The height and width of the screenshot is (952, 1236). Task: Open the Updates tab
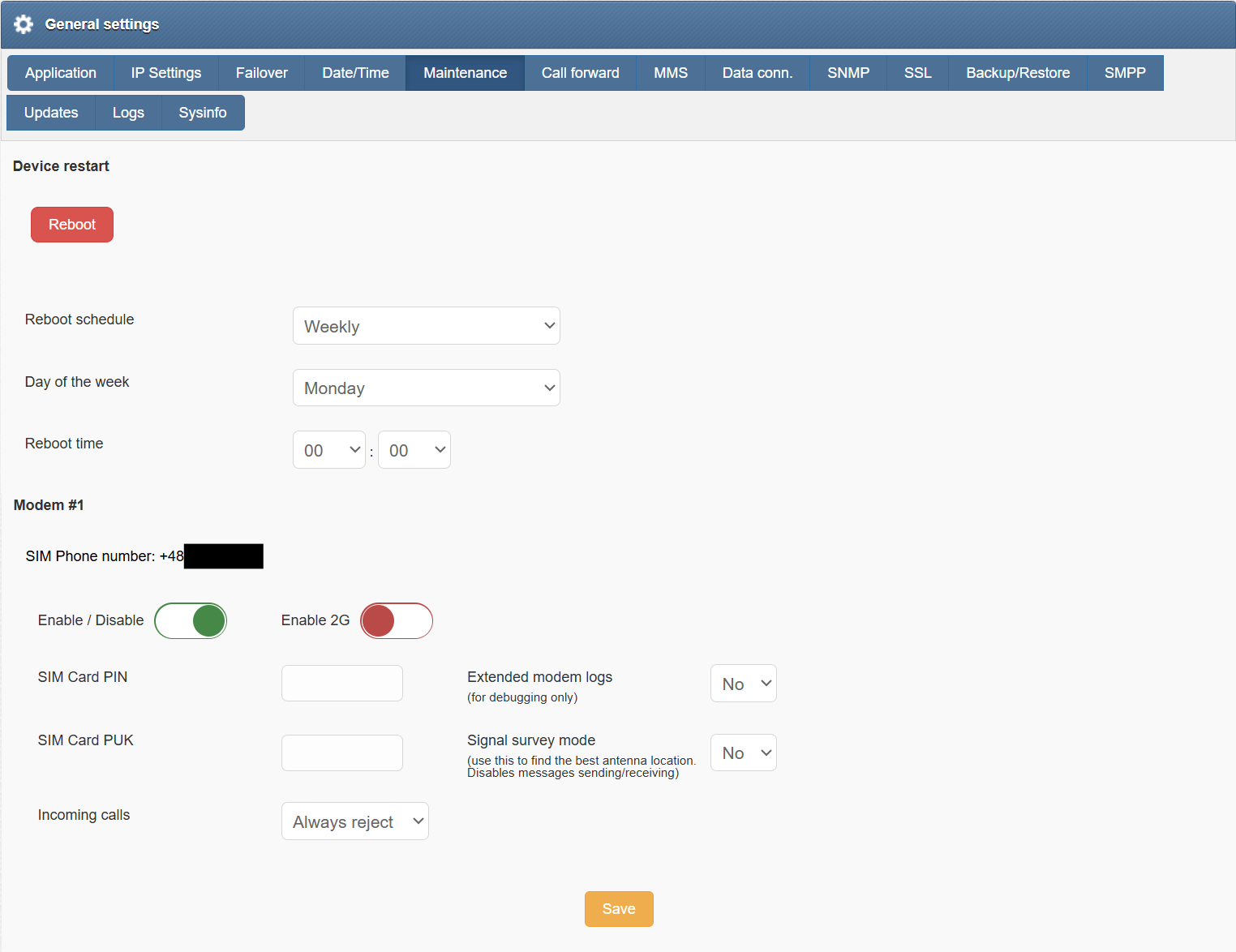coord(51,113)
